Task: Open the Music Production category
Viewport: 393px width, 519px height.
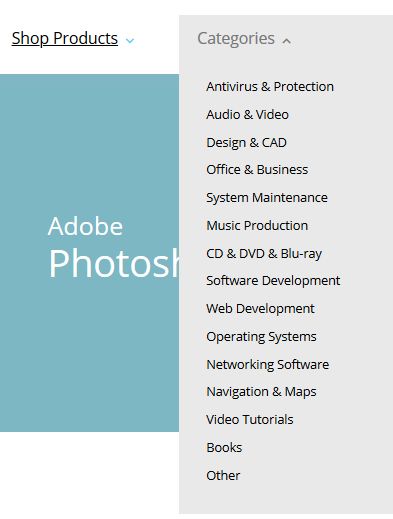Action: 257,226
